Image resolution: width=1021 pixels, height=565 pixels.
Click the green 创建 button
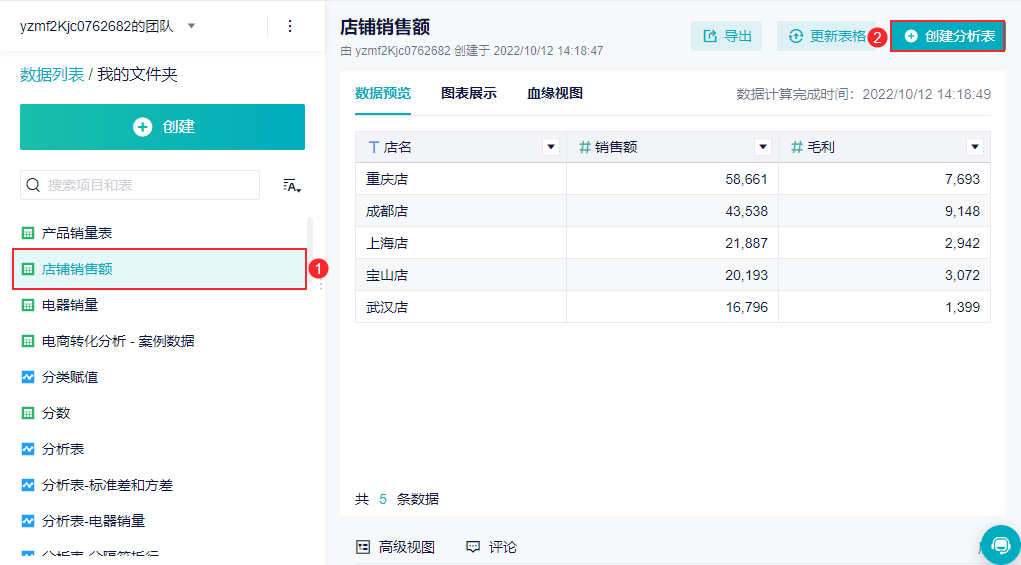(x=162, y=127)
